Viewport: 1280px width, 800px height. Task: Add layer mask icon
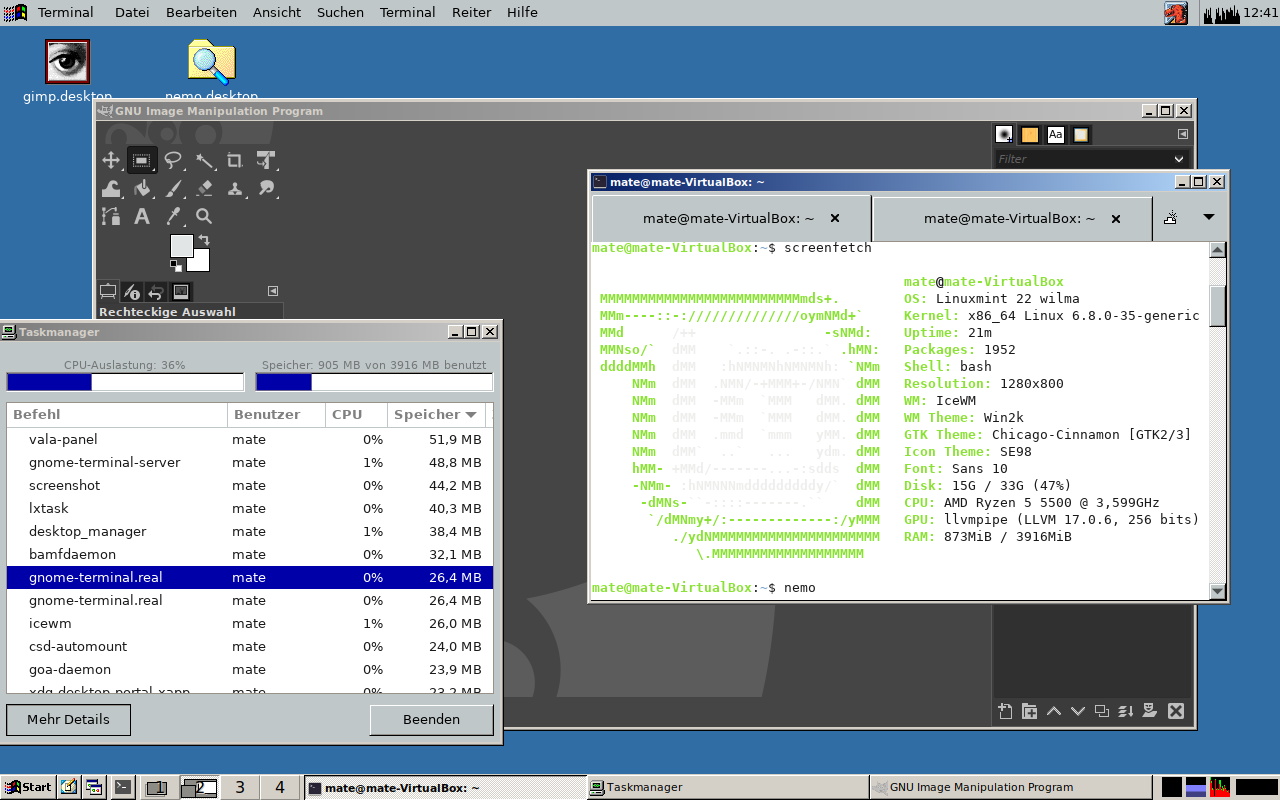coord(1150,711)
